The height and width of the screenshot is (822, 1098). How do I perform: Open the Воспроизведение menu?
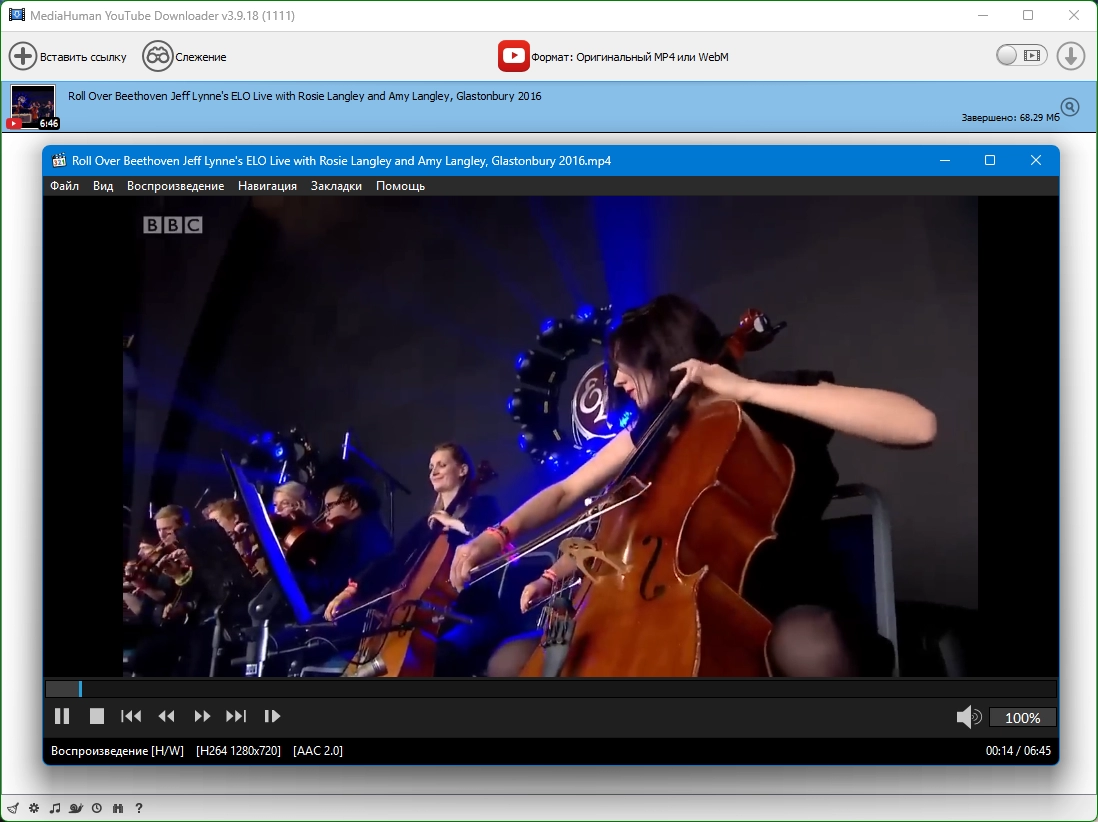pyautogui.click(x=175, y=186)
